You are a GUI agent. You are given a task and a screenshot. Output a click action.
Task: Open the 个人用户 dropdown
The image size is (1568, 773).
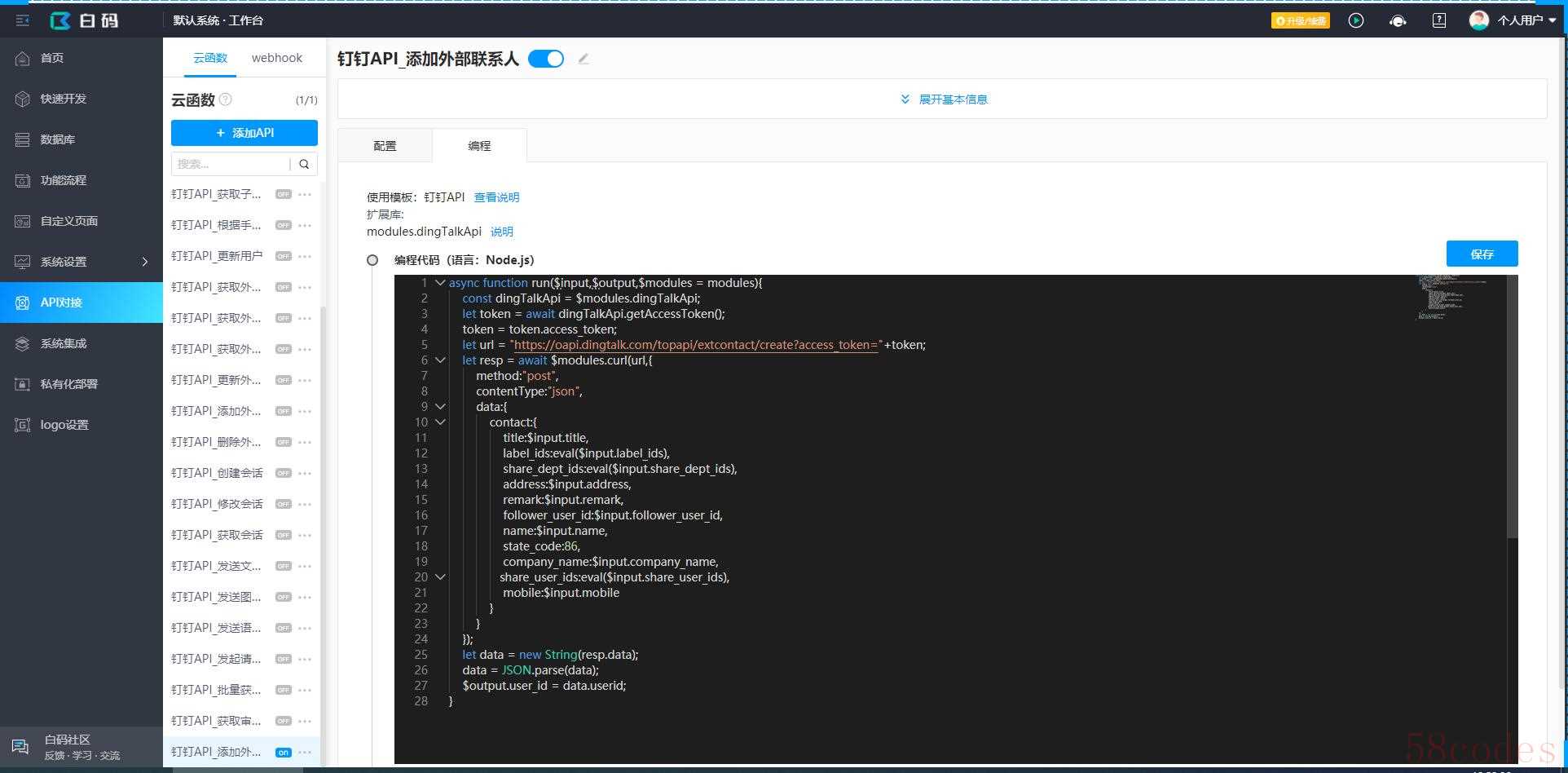coord(1526,20)
